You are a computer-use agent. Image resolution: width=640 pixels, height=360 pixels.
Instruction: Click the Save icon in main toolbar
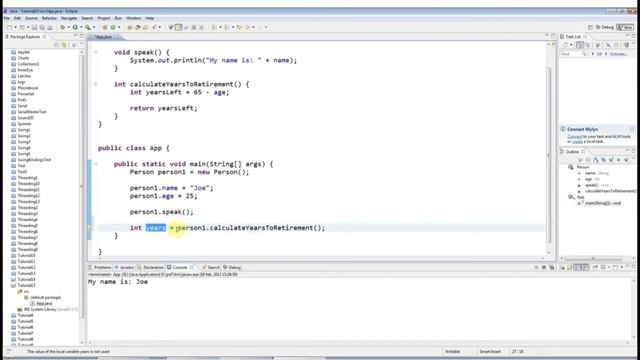35,27
